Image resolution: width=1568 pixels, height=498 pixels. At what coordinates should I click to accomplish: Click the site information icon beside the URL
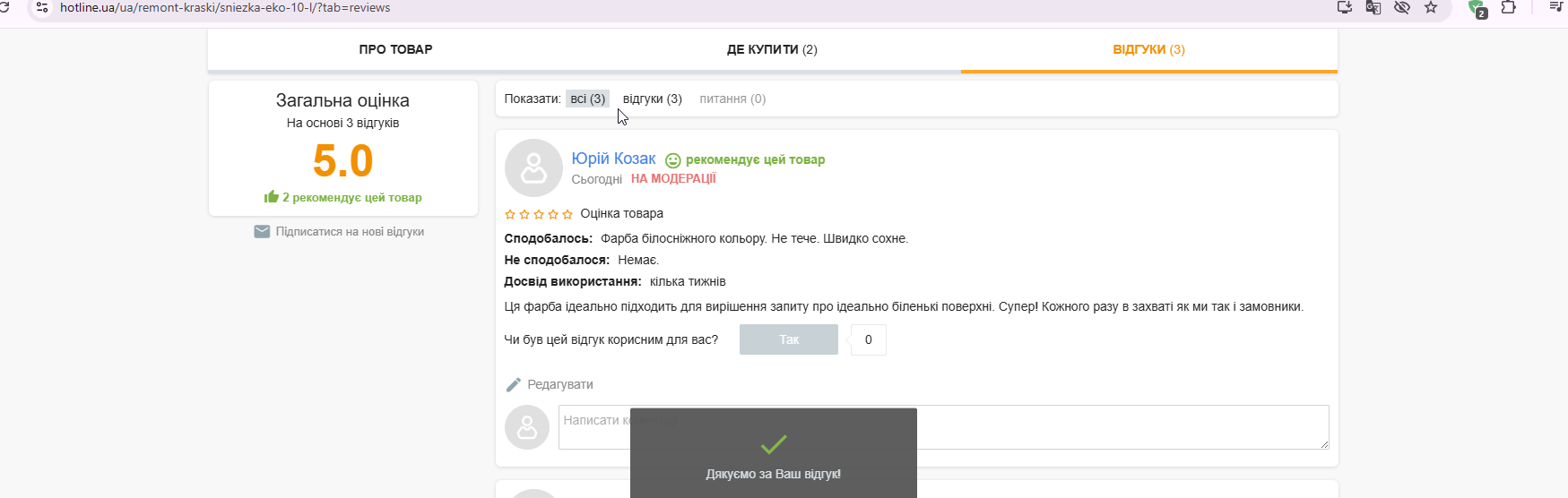point(42,7)
